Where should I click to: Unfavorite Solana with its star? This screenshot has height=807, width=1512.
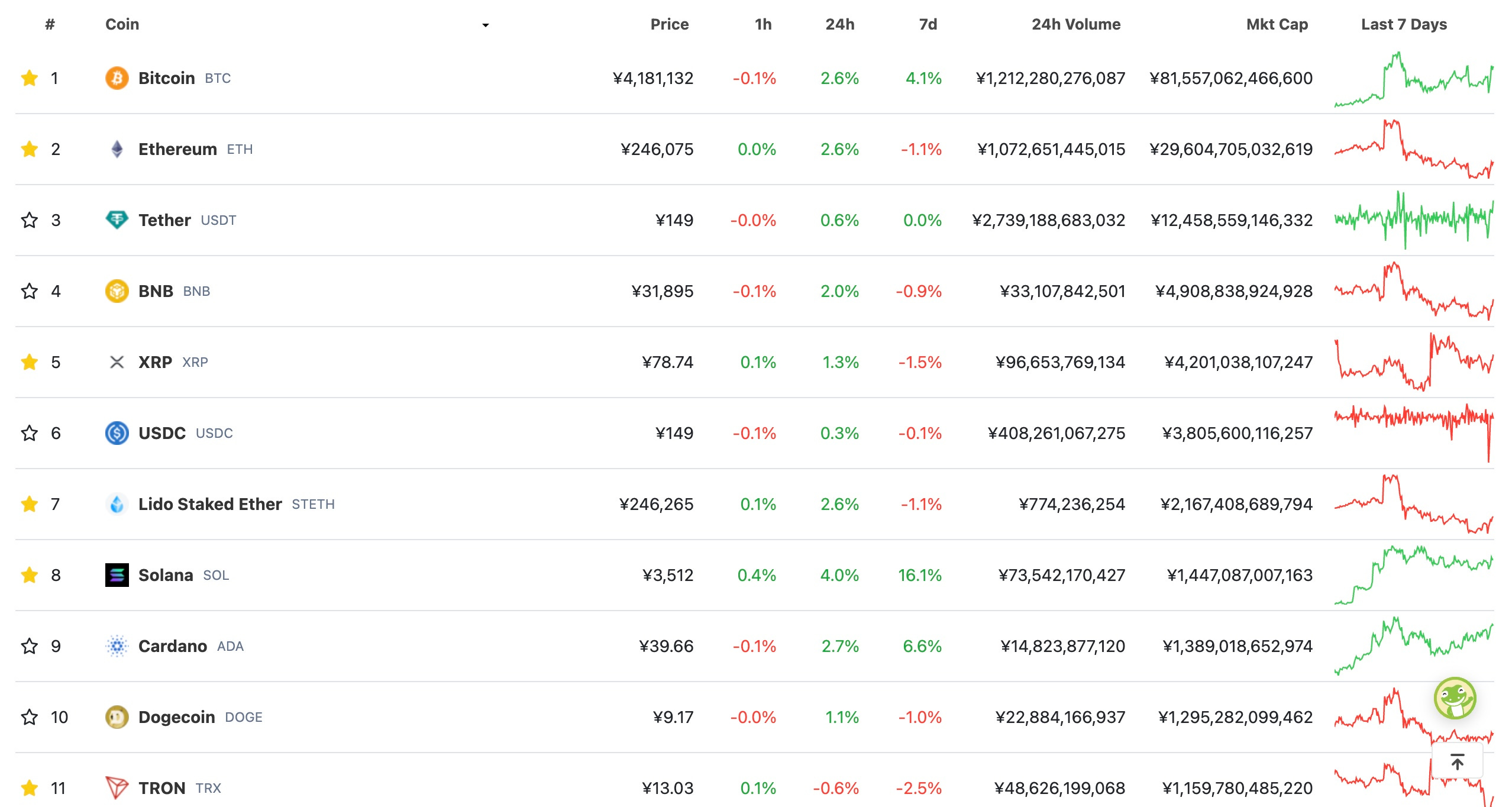29,575
